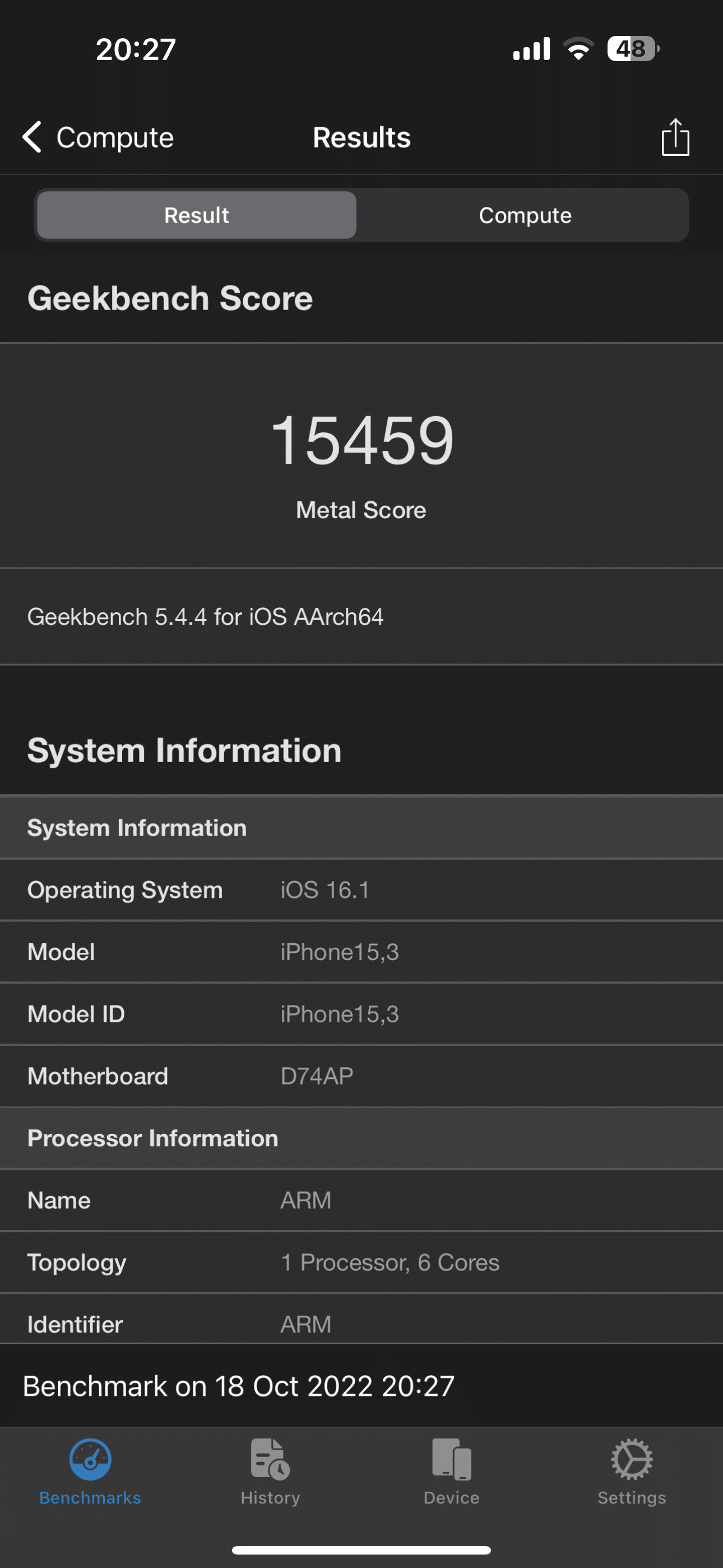The height and width of the screenshot is (1568, 723).
Task: Tap the Geekbench 5.4.4 for iOS AArch64 row
Action: pos(361,617)
